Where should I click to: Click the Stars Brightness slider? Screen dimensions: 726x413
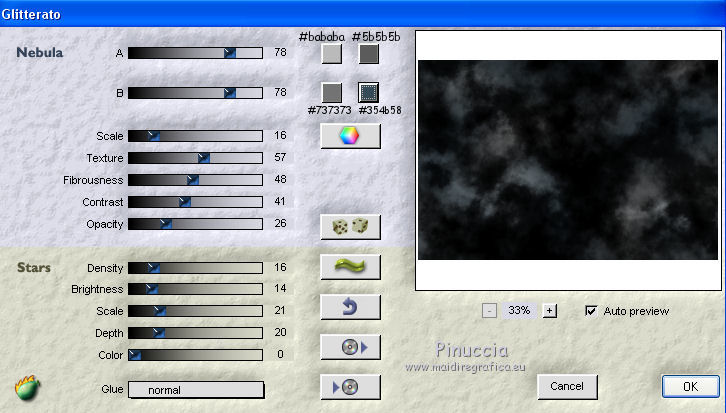tap(195, 289)
